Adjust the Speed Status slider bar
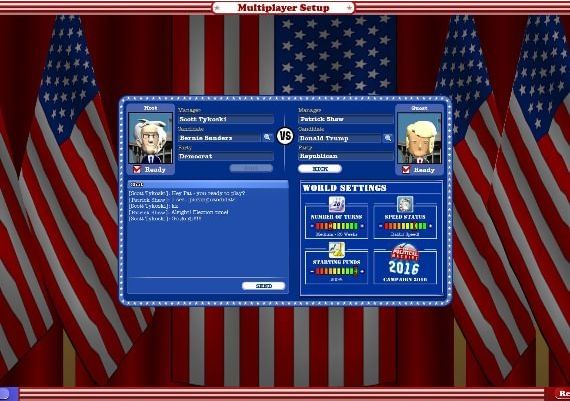The height and width of the screenshot is (401, 570). pyautogui.click(x=405, y=226)
